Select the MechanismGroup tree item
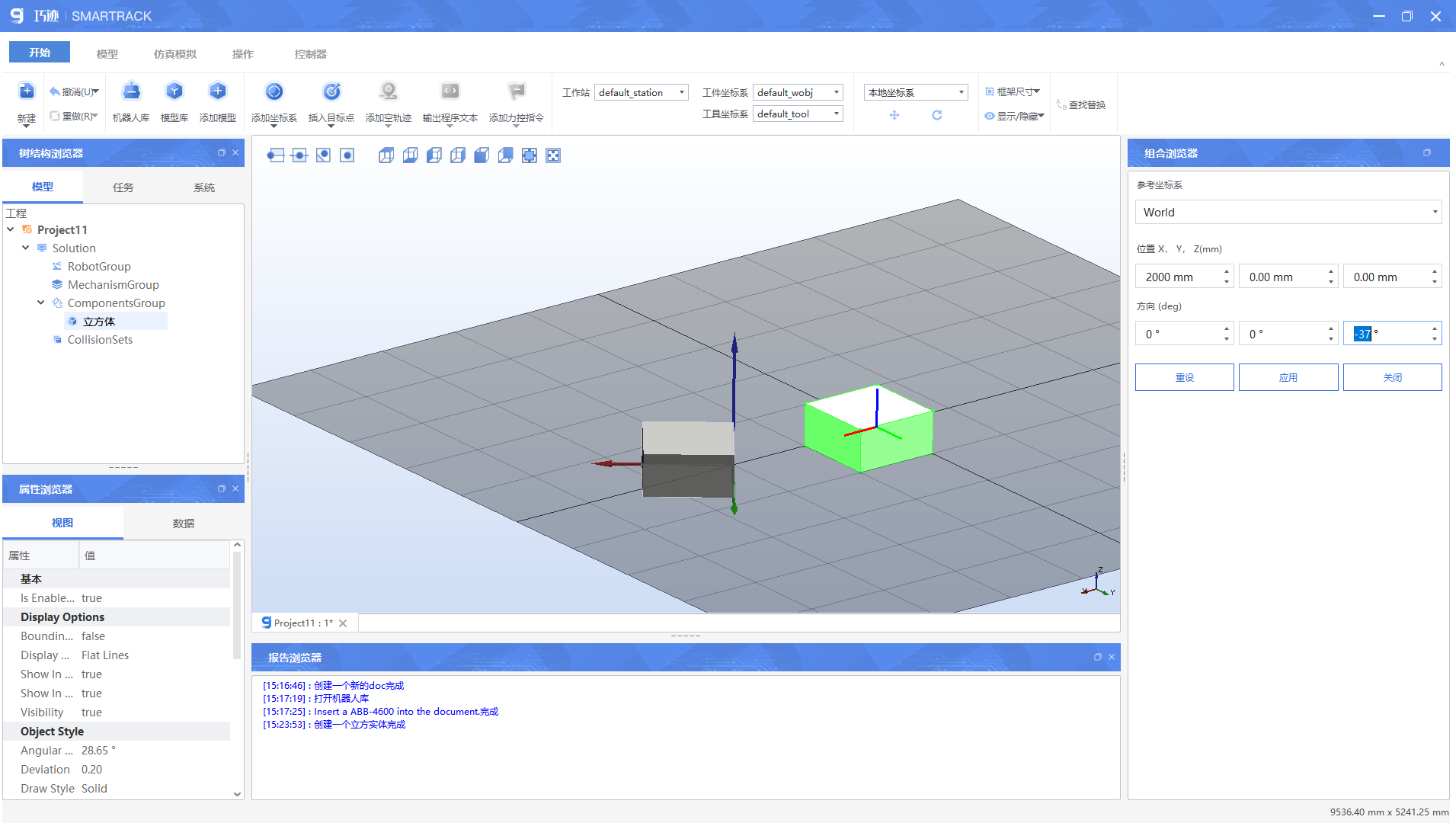The width and height of the screenshot is (1456, 823). pyautogui.click(x=113, y=284)
